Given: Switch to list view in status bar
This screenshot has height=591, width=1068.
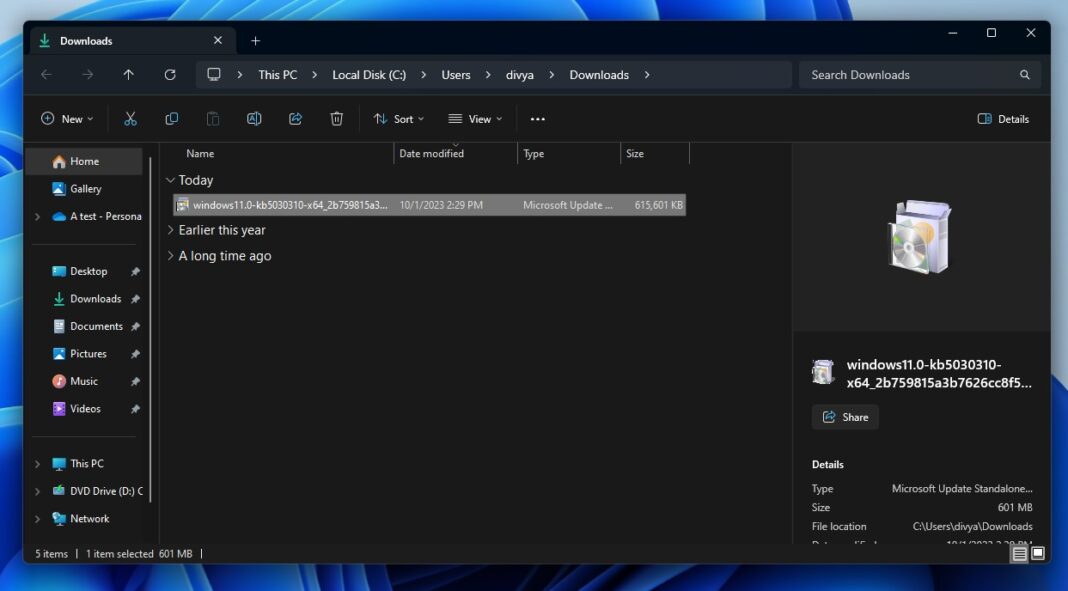Looking at the screenshot, I should coord(1017,552).
